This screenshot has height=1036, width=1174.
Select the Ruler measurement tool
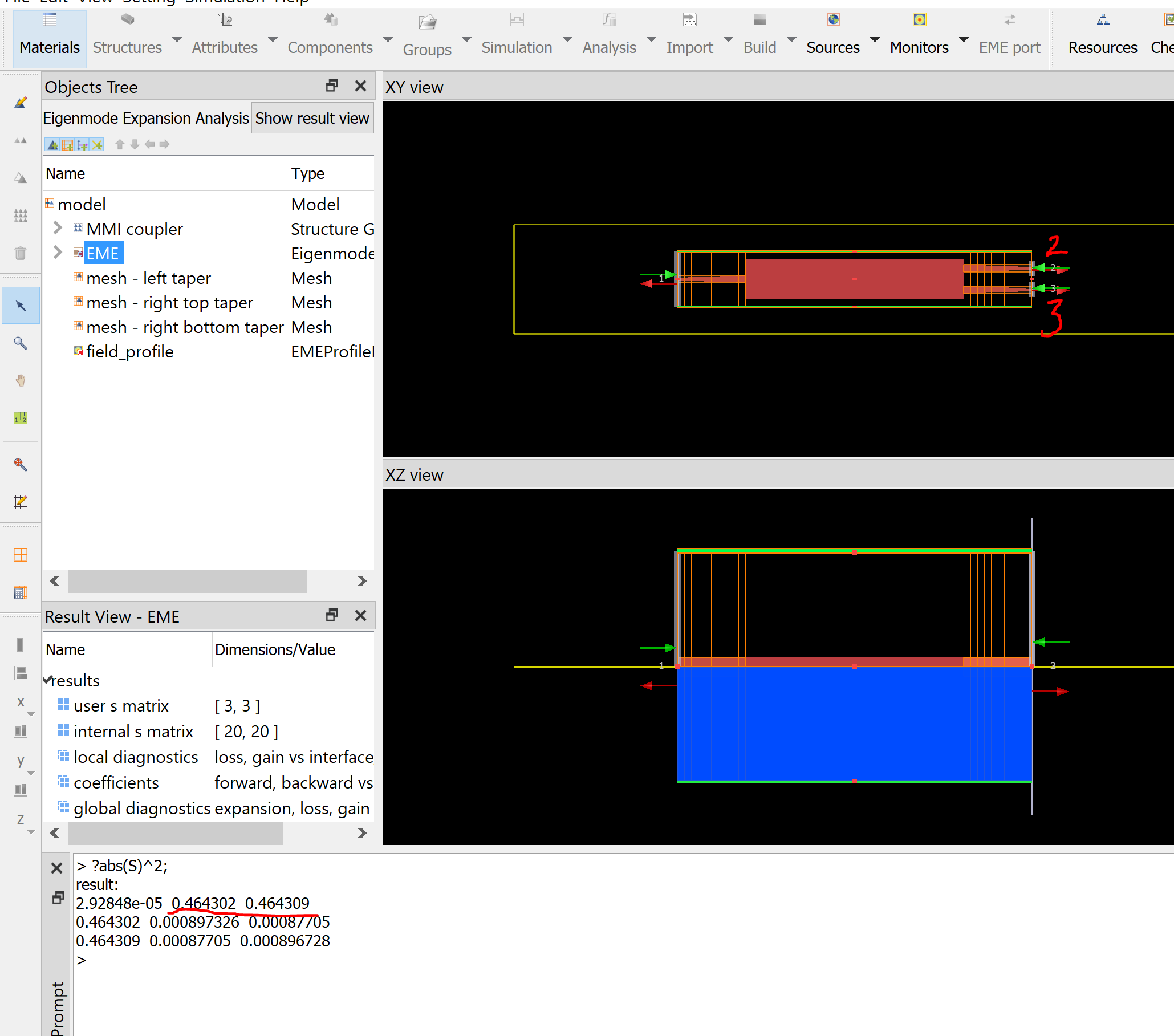[21, 418]
